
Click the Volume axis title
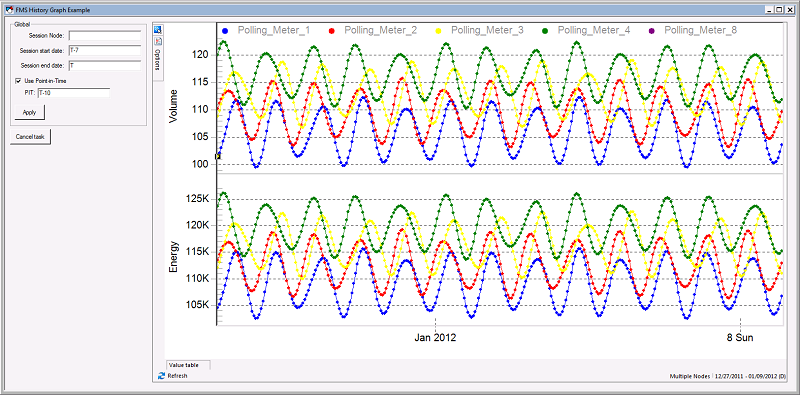(174, 106)
